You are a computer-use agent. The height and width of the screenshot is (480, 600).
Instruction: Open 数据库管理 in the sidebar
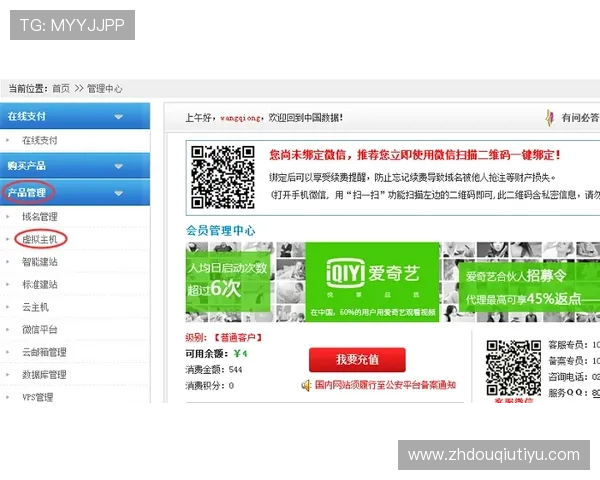(44, 375)
